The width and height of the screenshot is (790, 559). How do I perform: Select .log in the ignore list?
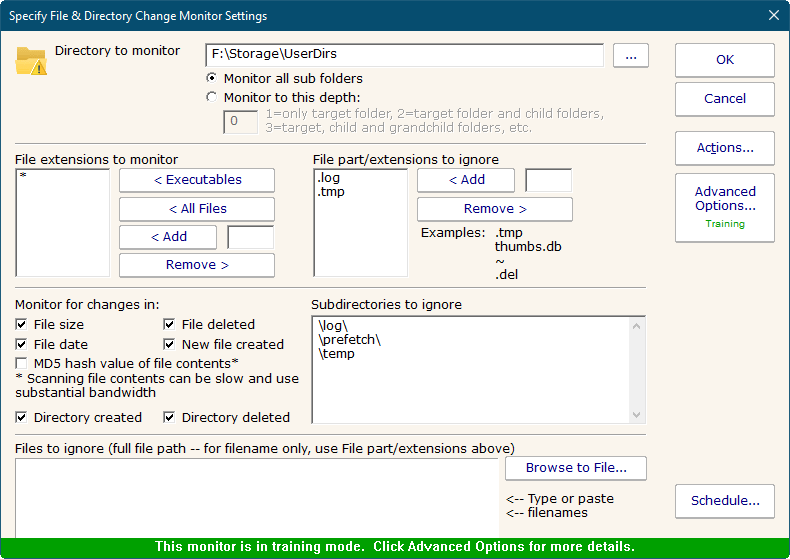pyautogui.click(x=329, y=178)
